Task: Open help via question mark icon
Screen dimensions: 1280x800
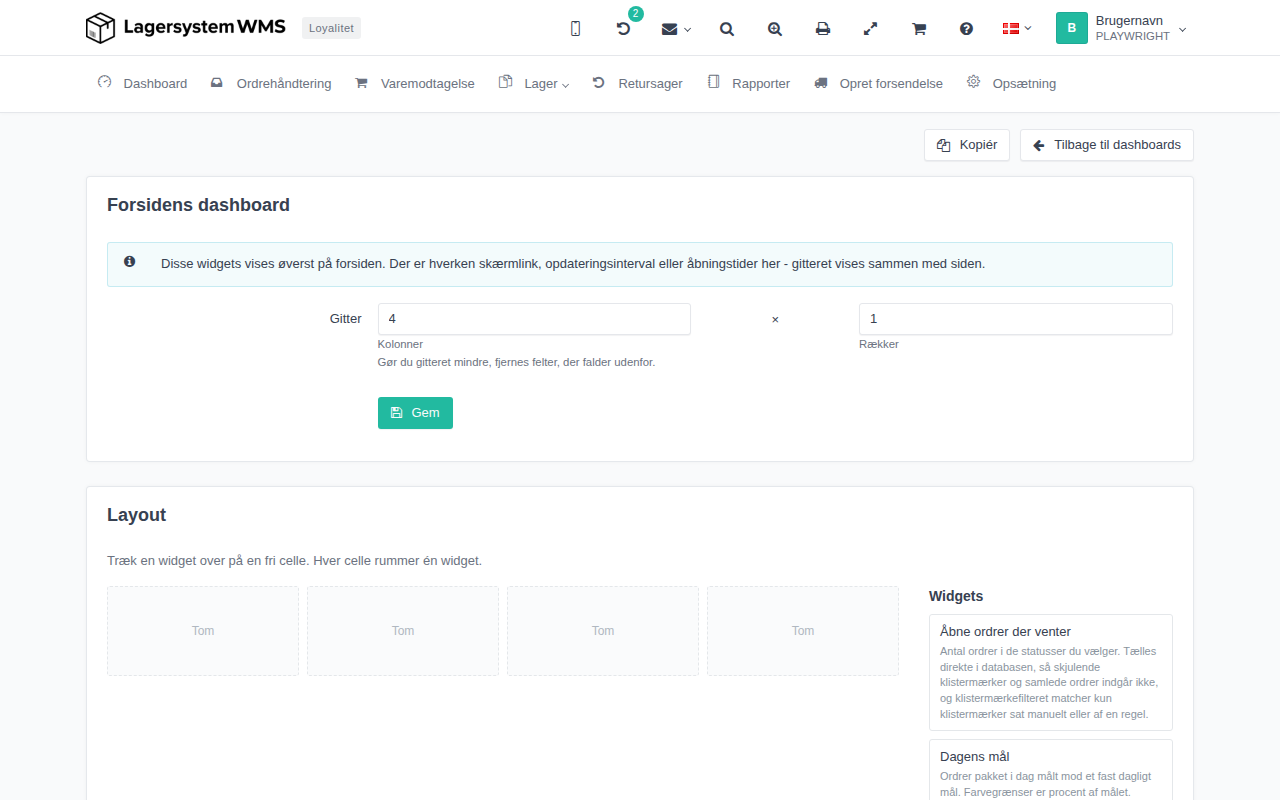Action: [x=967, y=29]
